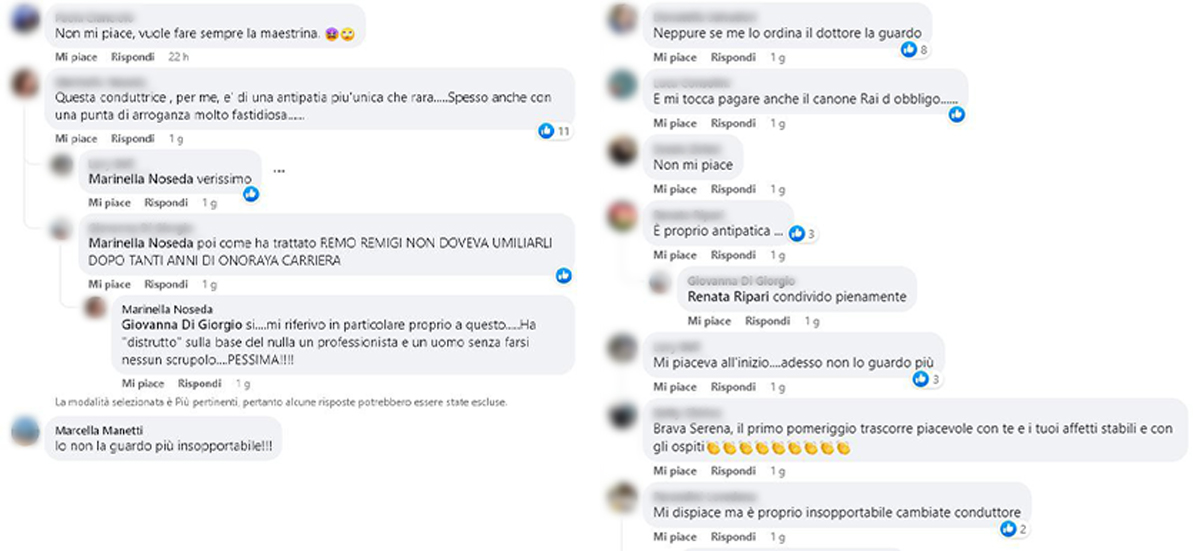The image size is (1200, 551).
Task: Click Mi piace under "vuole fare la maestrina"
Action: tap(76, 57)
